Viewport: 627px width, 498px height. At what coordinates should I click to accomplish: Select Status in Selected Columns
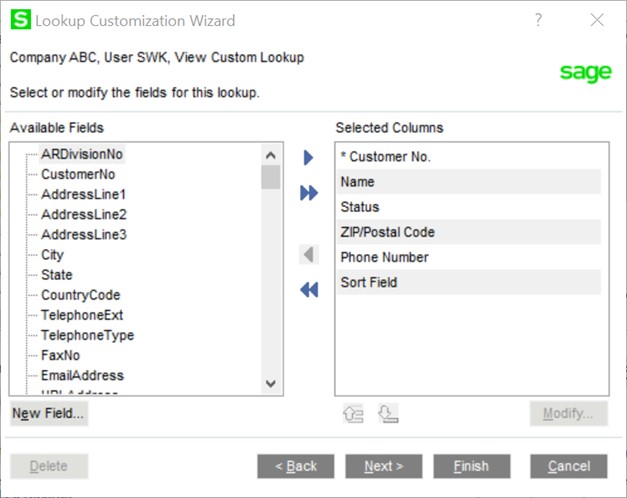click(x=469, y=207)
